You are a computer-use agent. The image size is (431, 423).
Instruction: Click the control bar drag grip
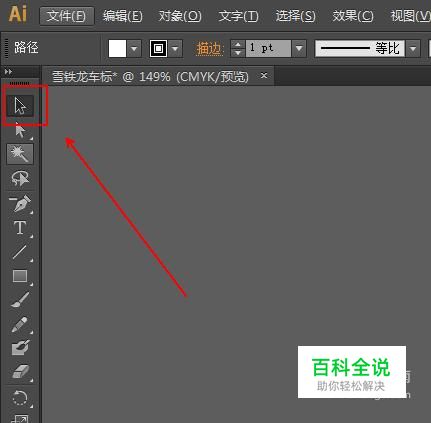tap(6, 49)
